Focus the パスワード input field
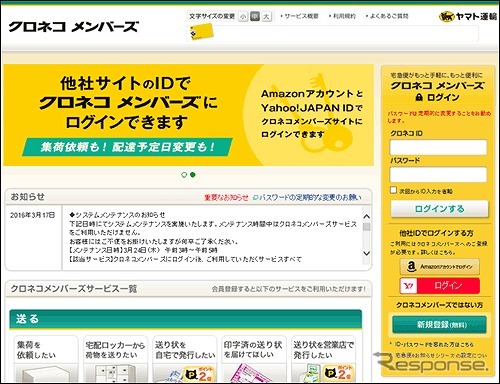This screenshot has width=500, height=384. pyautogui.click(x=438, y=175)
